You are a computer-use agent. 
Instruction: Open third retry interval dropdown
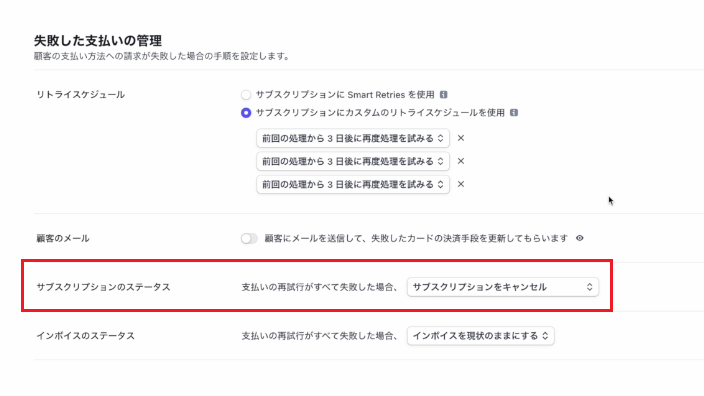[x=353, y=184]
